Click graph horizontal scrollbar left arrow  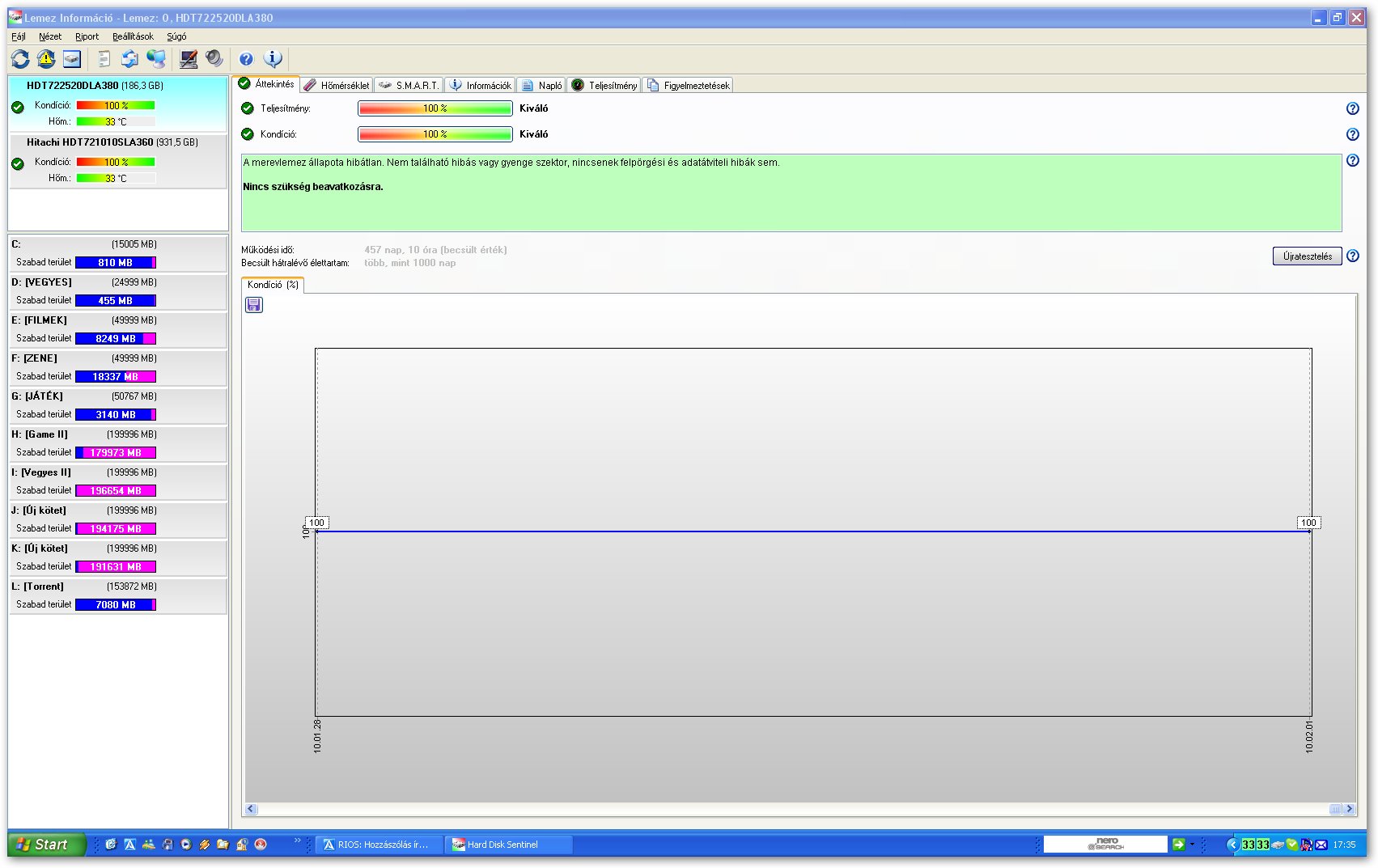tap(251, 809)
